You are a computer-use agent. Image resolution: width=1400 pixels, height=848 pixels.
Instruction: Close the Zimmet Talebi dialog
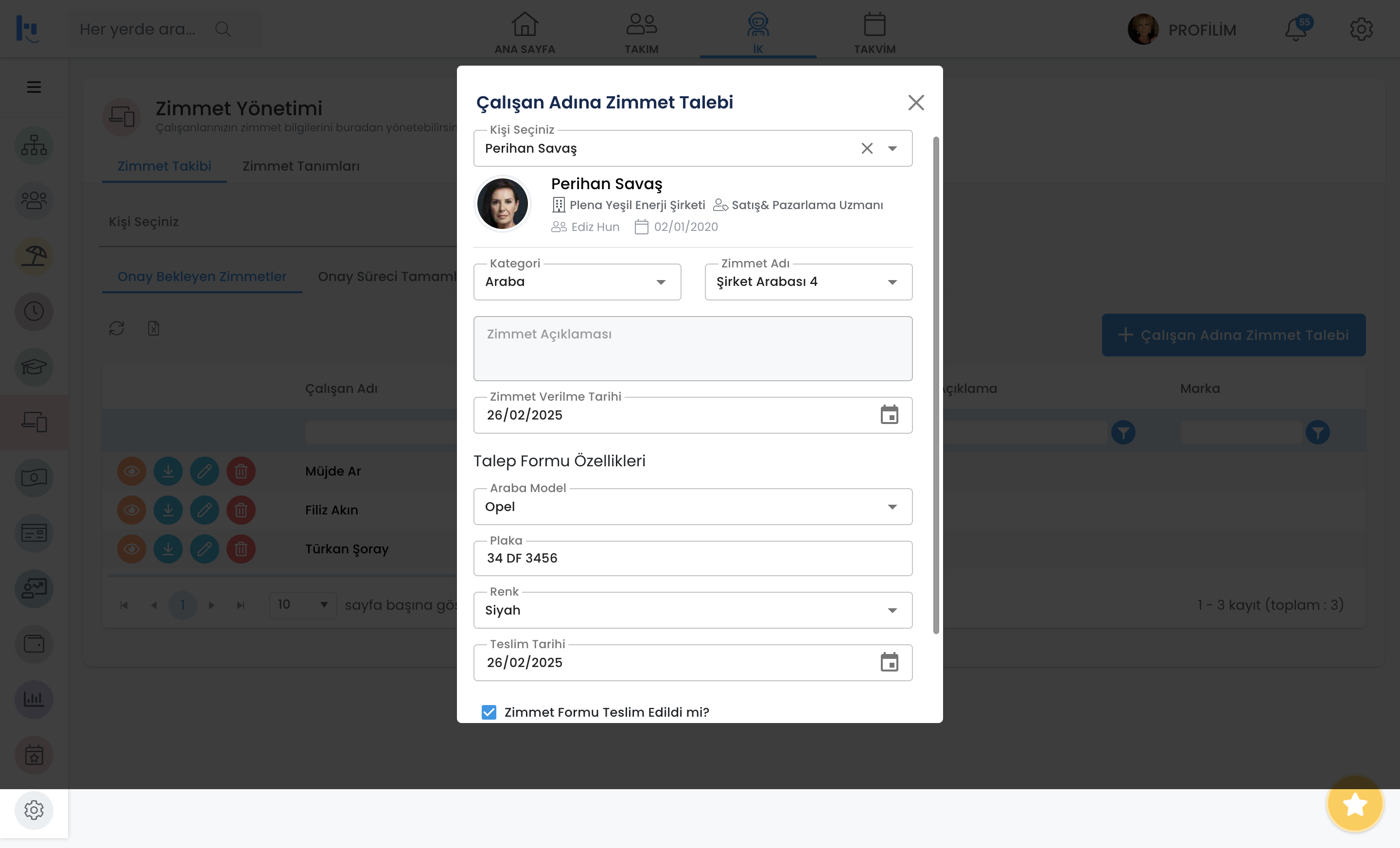pos(916,103)
